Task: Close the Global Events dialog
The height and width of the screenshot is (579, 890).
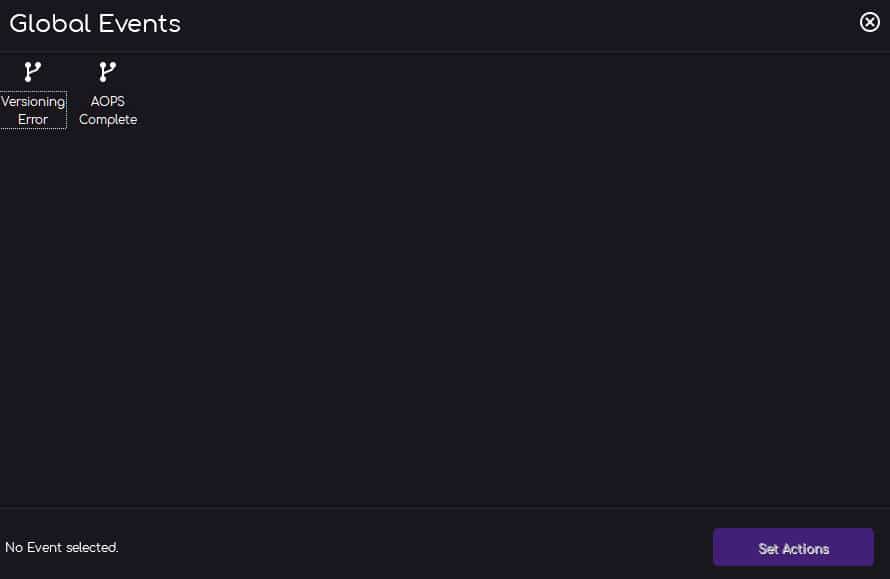Action: click(x=870, y=22)
